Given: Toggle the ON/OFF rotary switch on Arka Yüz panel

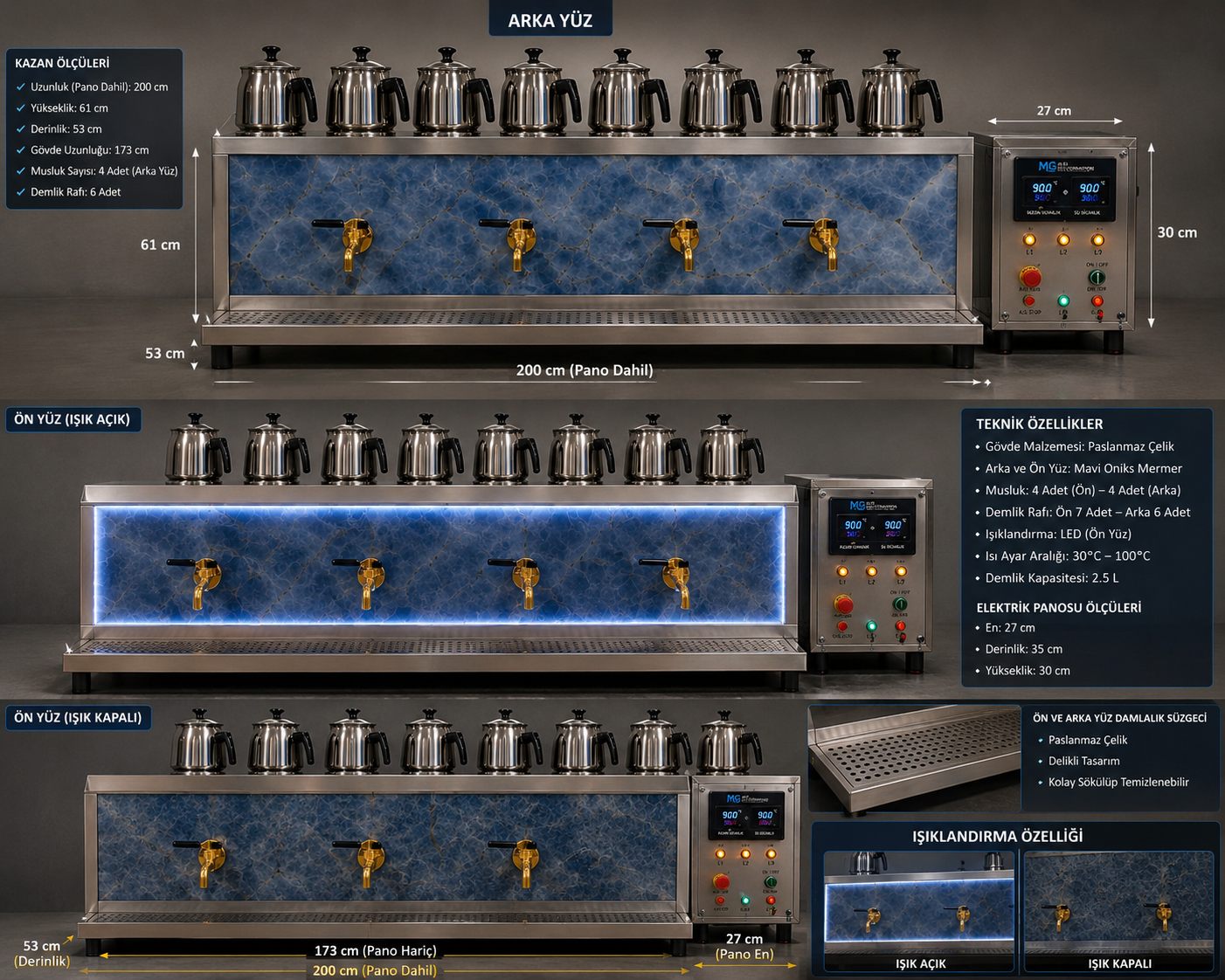Looking at the screenshot, I should pos(1096,278).
